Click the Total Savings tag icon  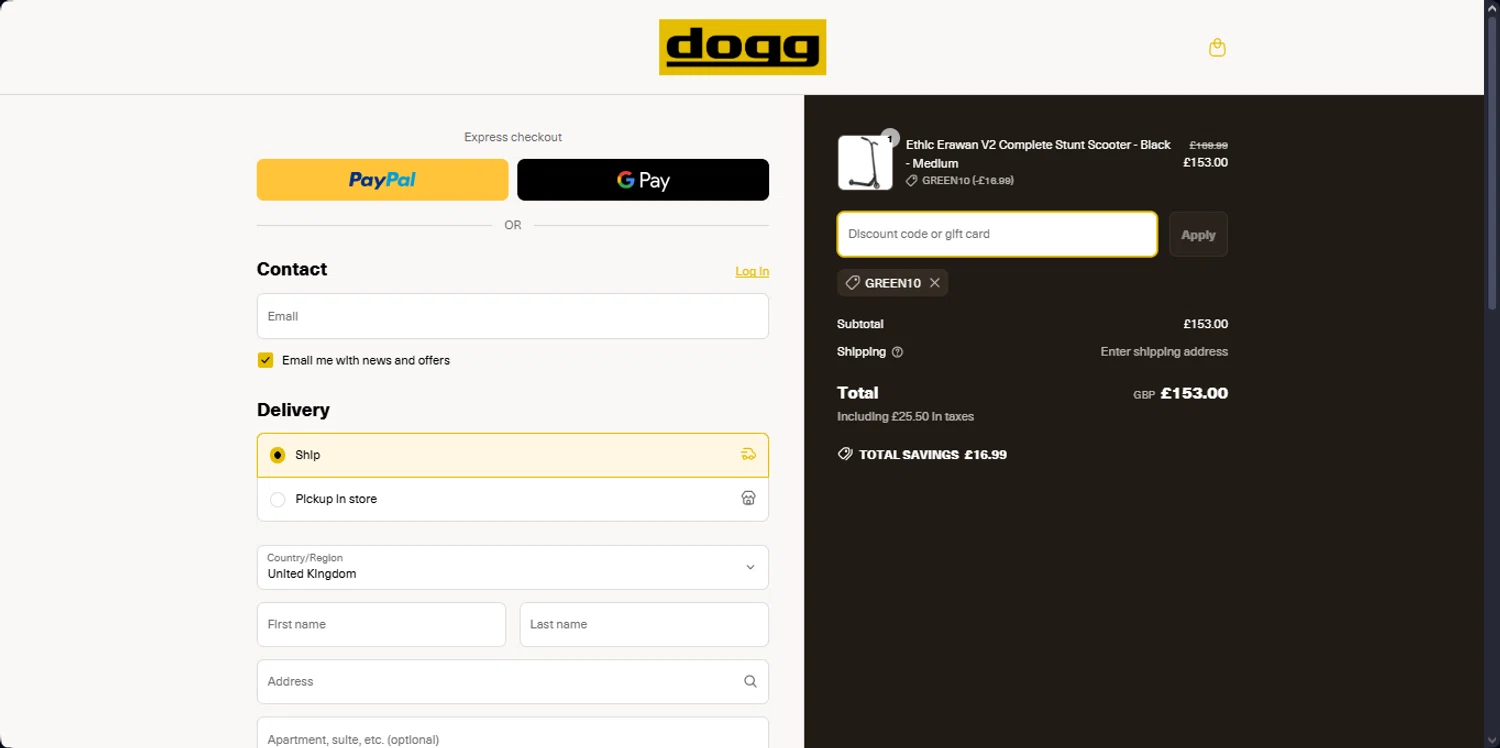click(845, 454)
